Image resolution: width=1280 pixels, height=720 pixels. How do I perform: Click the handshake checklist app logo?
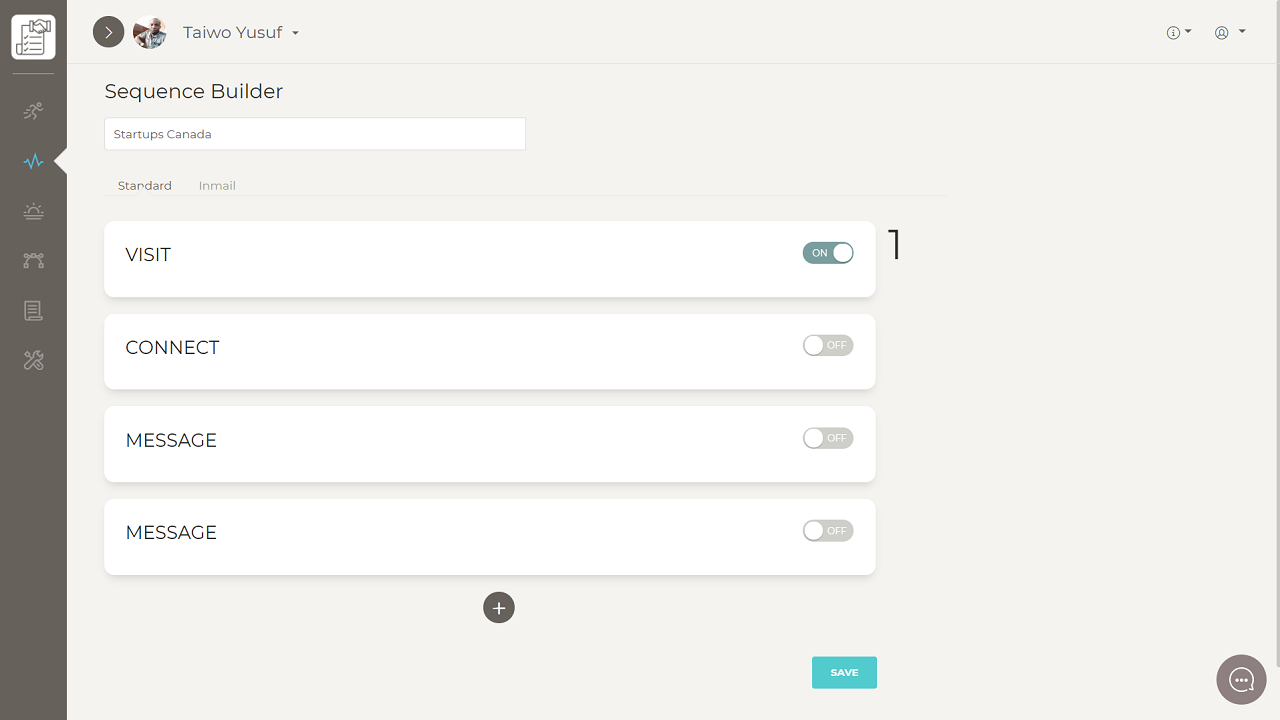click(33, 38)
